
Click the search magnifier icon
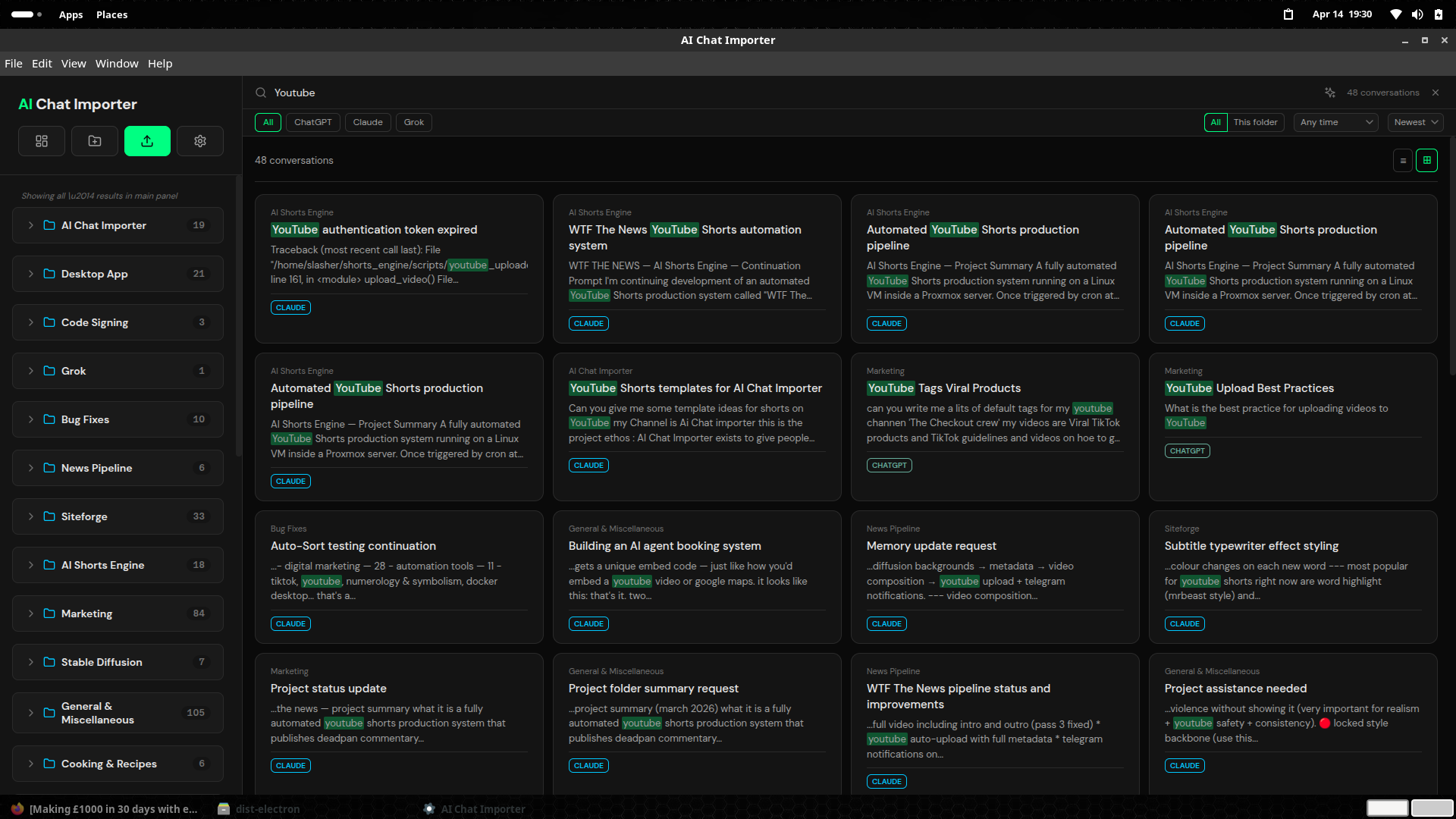tap(260, 93)
